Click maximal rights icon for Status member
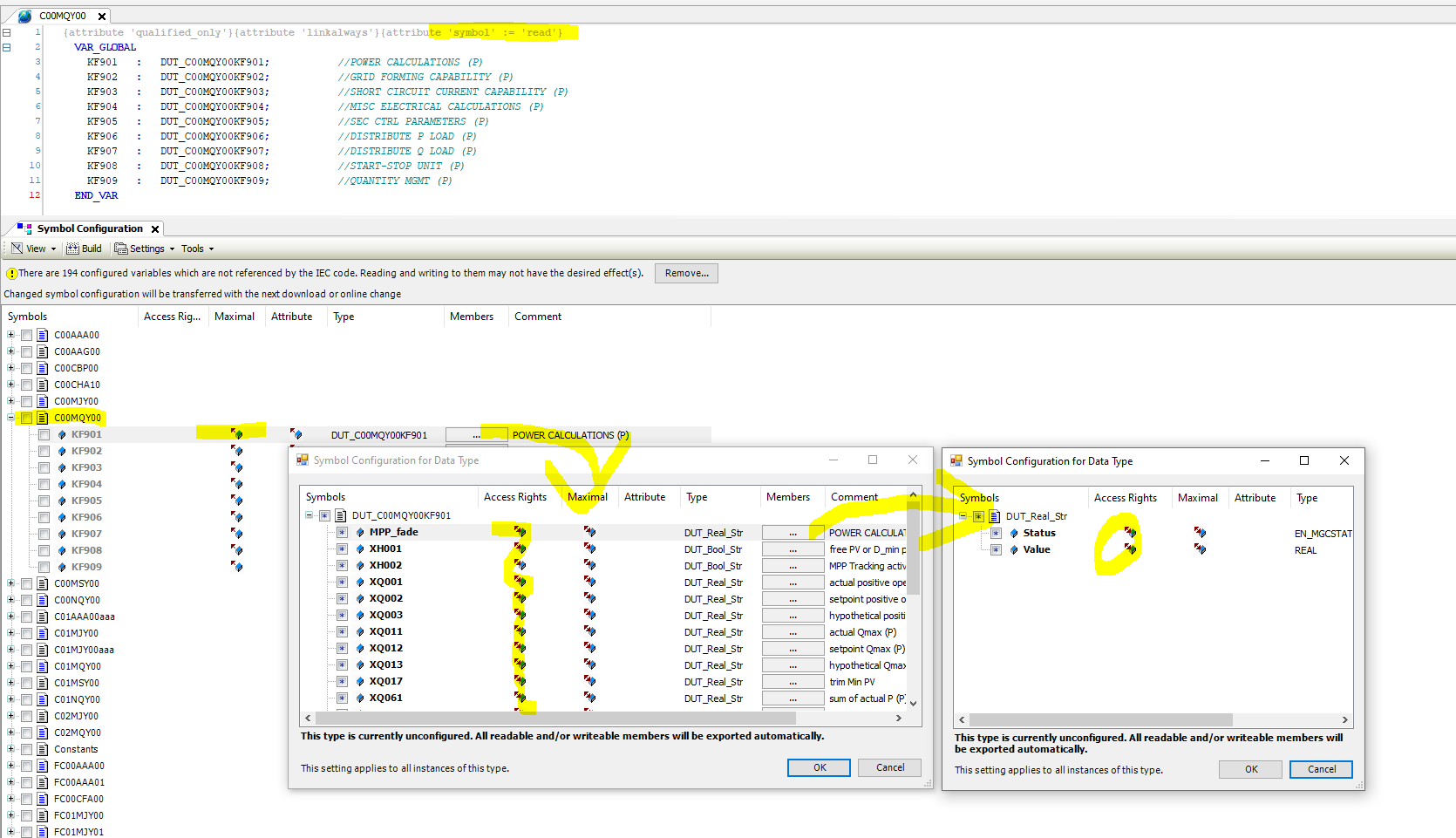 [x=1201, y=532]
